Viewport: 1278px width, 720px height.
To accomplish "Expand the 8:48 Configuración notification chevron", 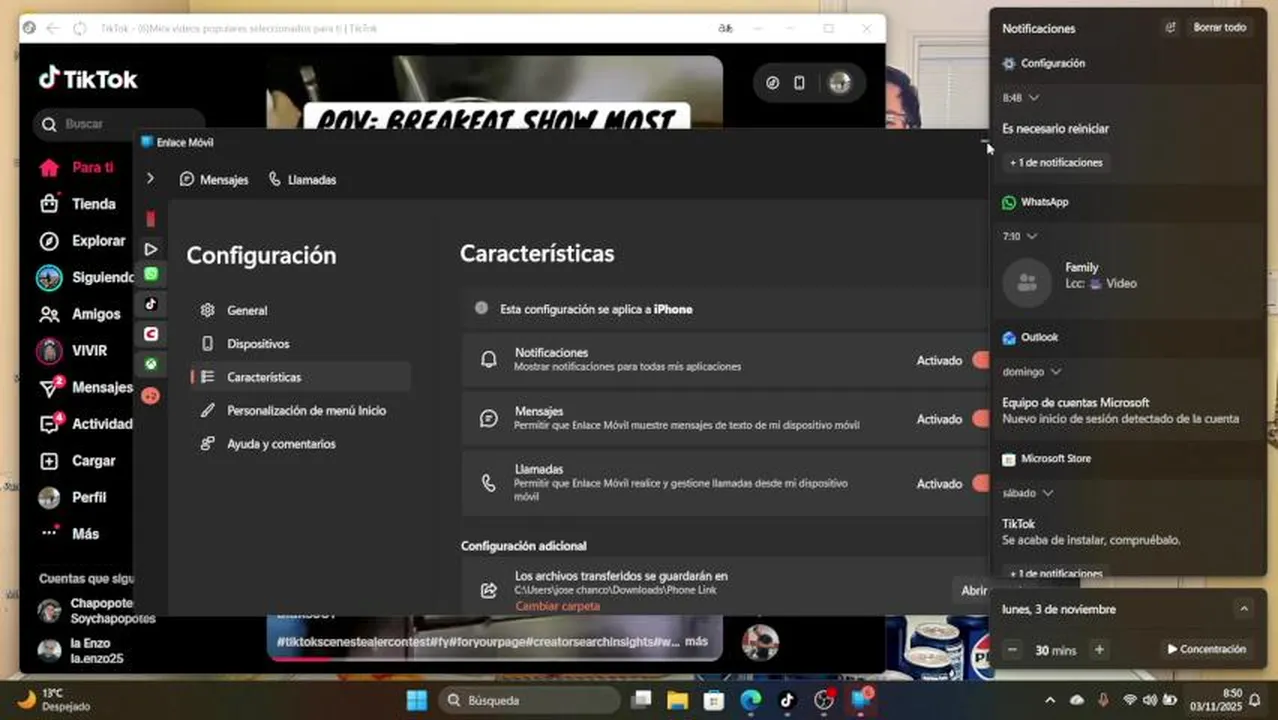I will click(1033, 98).
